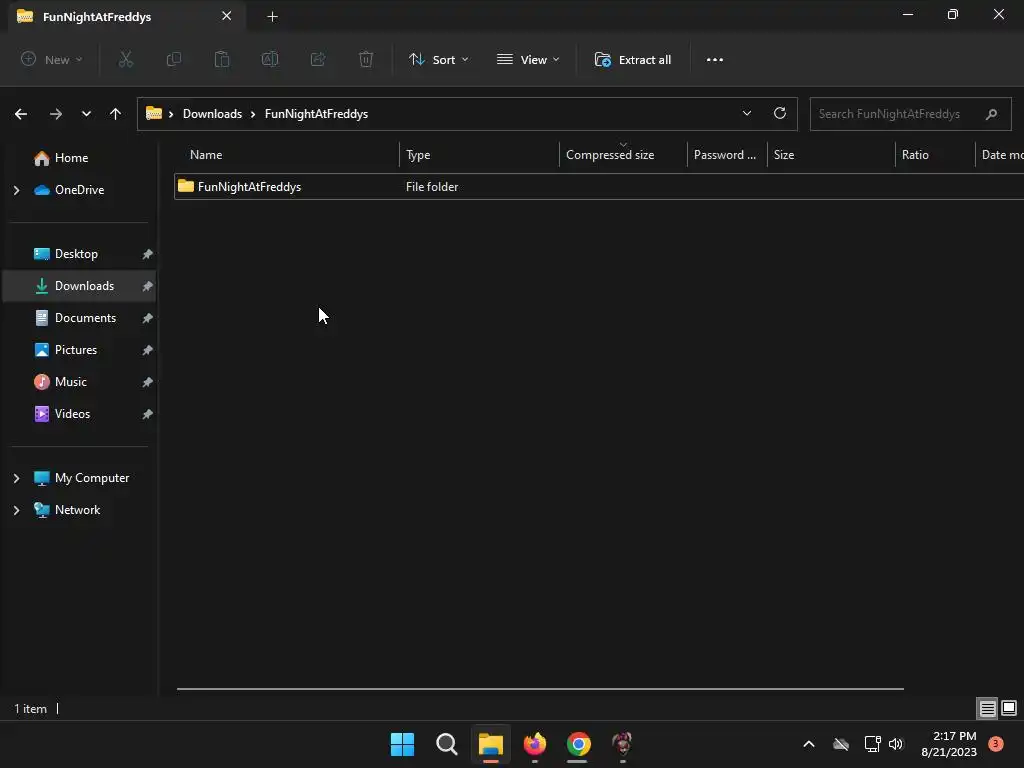The width and height of the screenshot is (1024, 768).
Task: Expand the address bar history dropdown
Action: coord(746,114)
